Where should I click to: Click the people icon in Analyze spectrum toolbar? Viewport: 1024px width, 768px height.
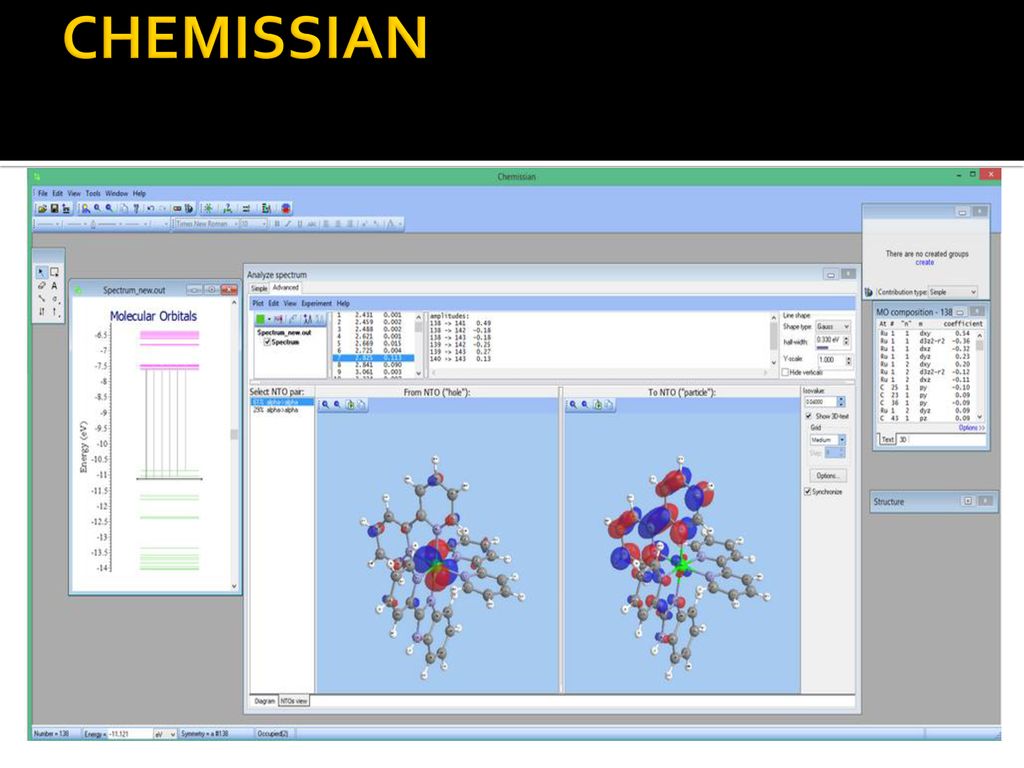tap(307, 319)
